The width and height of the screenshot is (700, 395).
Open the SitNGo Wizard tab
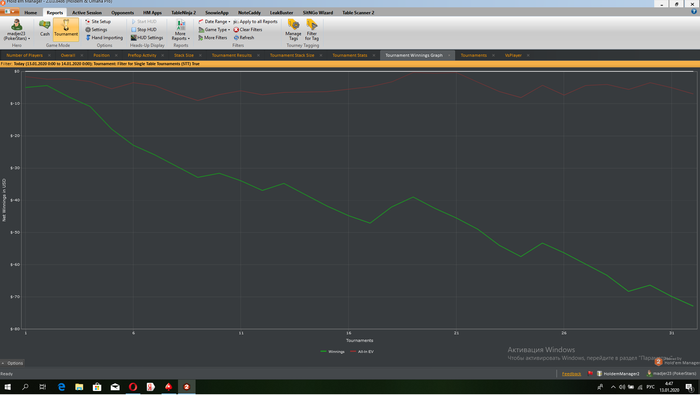tap(317, 12)
